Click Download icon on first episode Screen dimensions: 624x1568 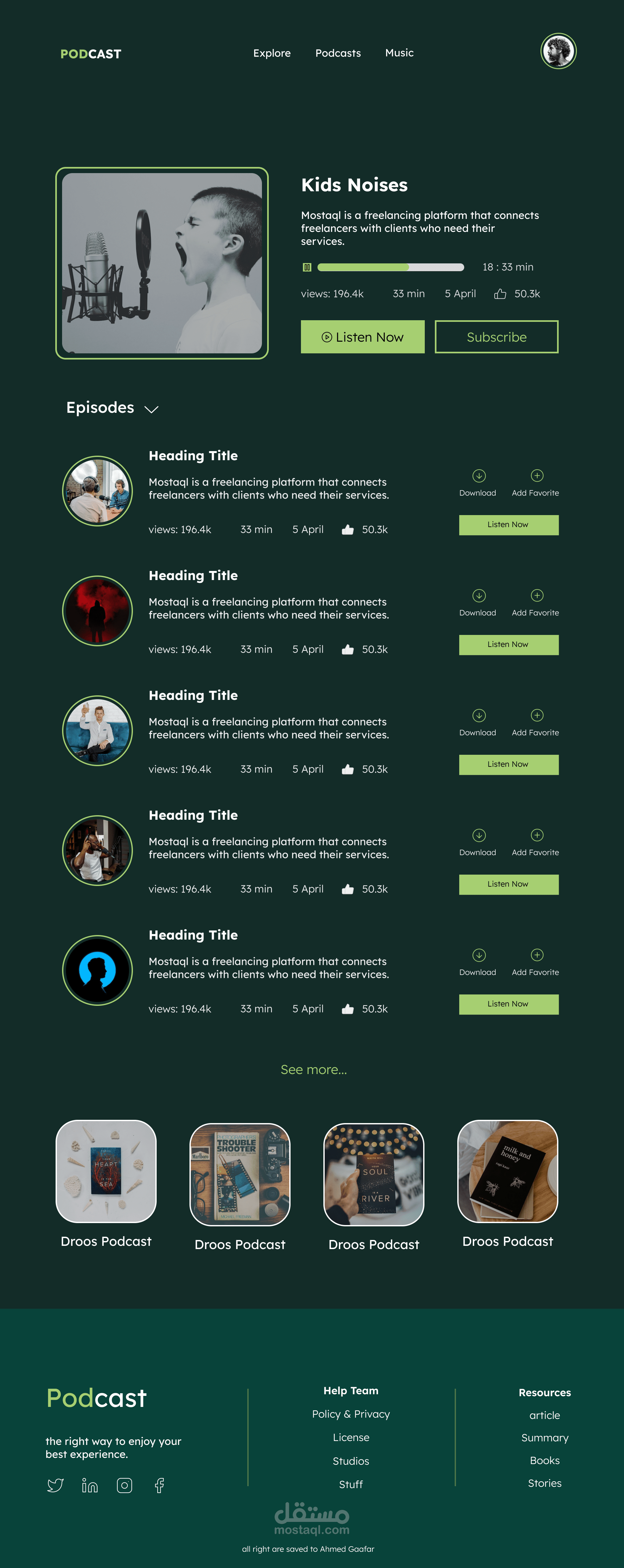coord(479,475)
